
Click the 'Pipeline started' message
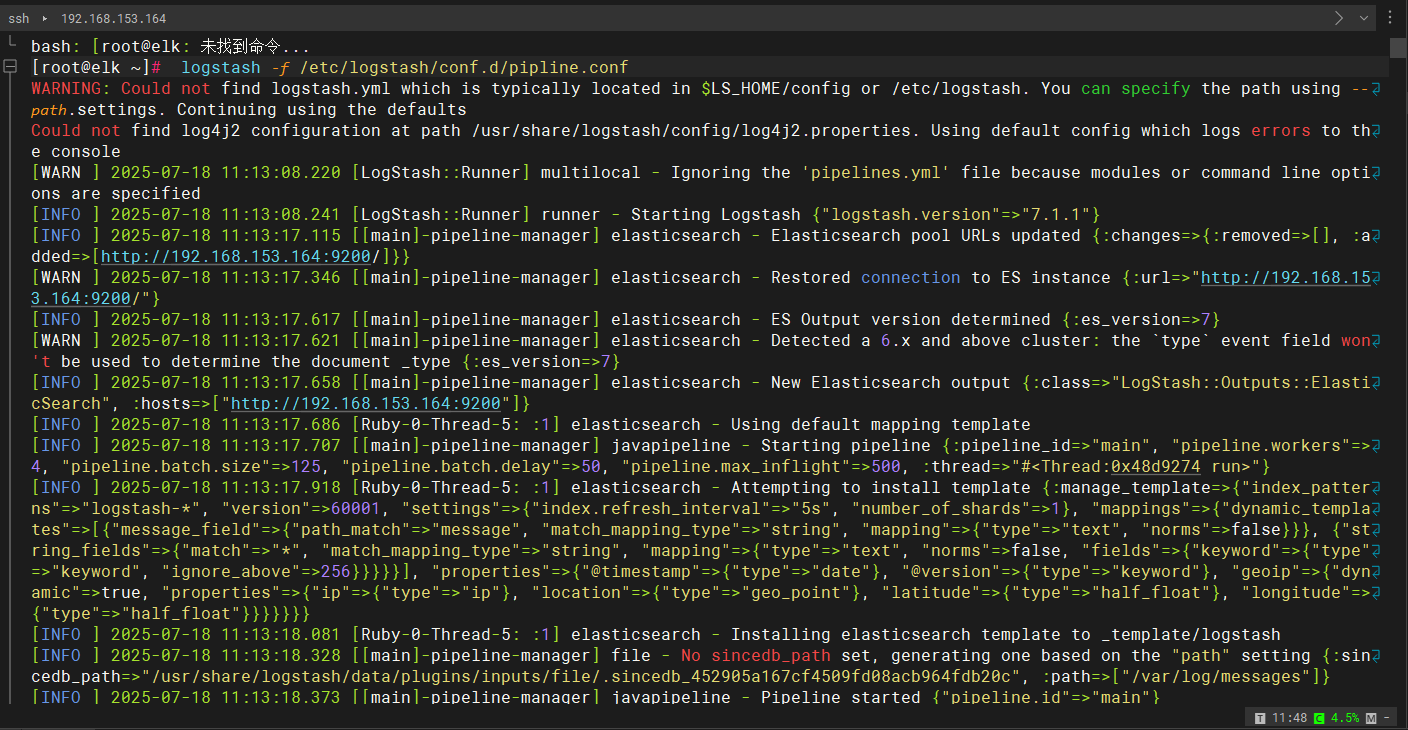click(x=840, y=698)
